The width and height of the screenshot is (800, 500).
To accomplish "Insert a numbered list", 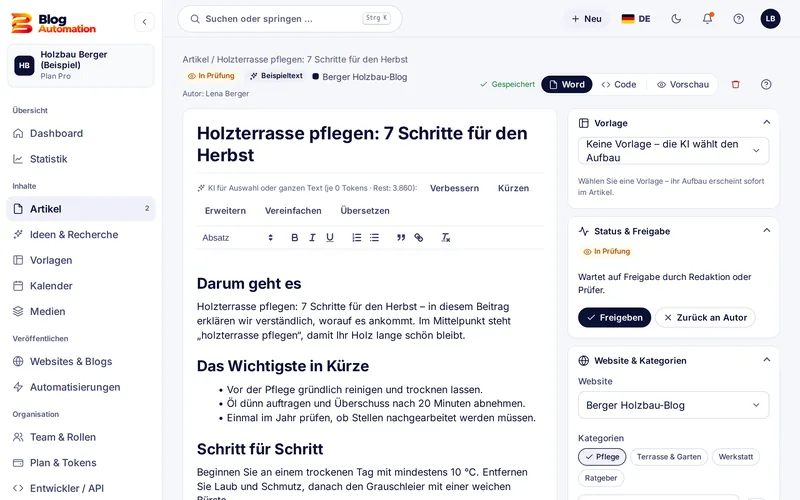I will point(357,238).
